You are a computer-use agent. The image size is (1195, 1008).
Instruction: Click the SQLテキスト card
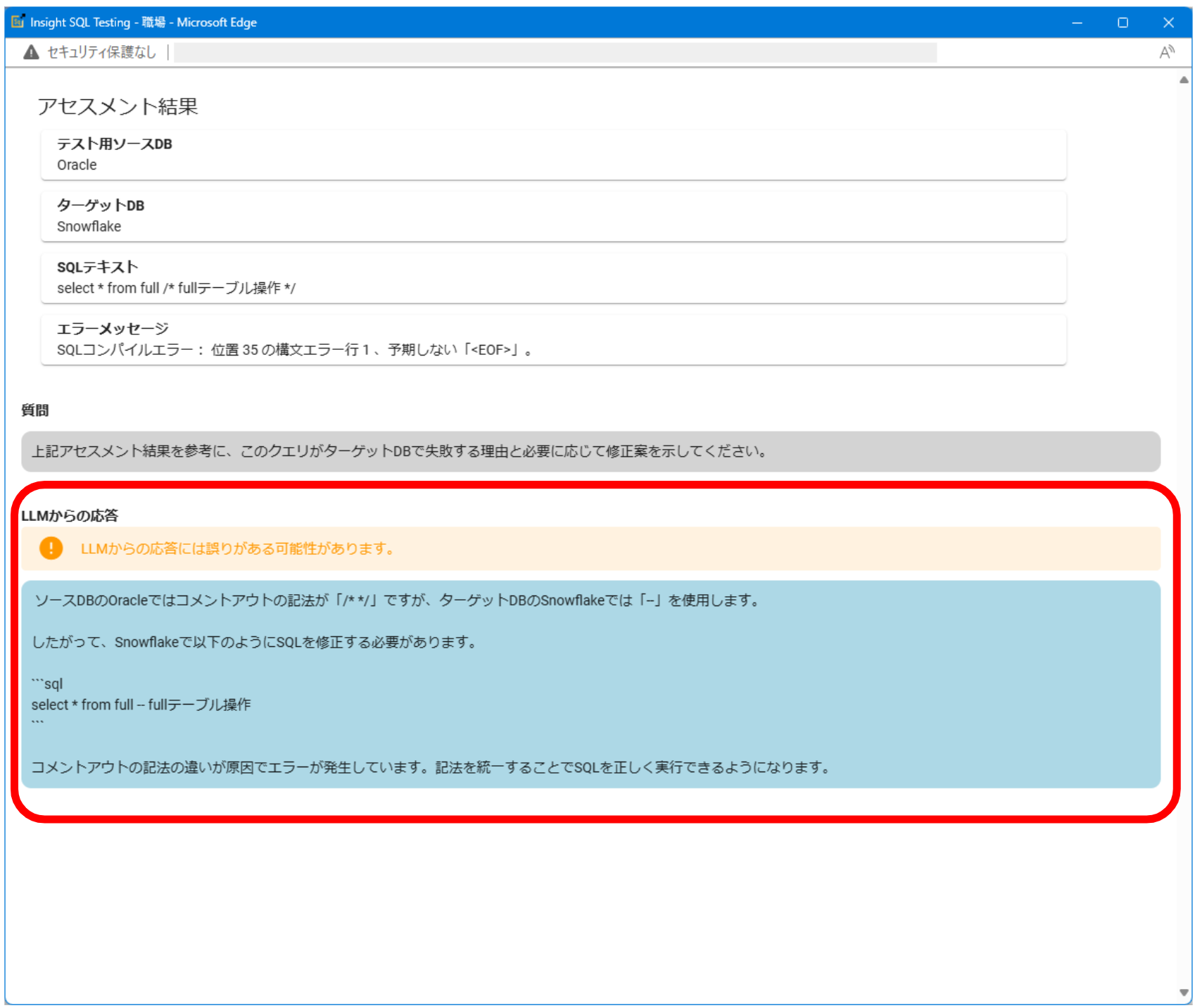pos(553,278)
